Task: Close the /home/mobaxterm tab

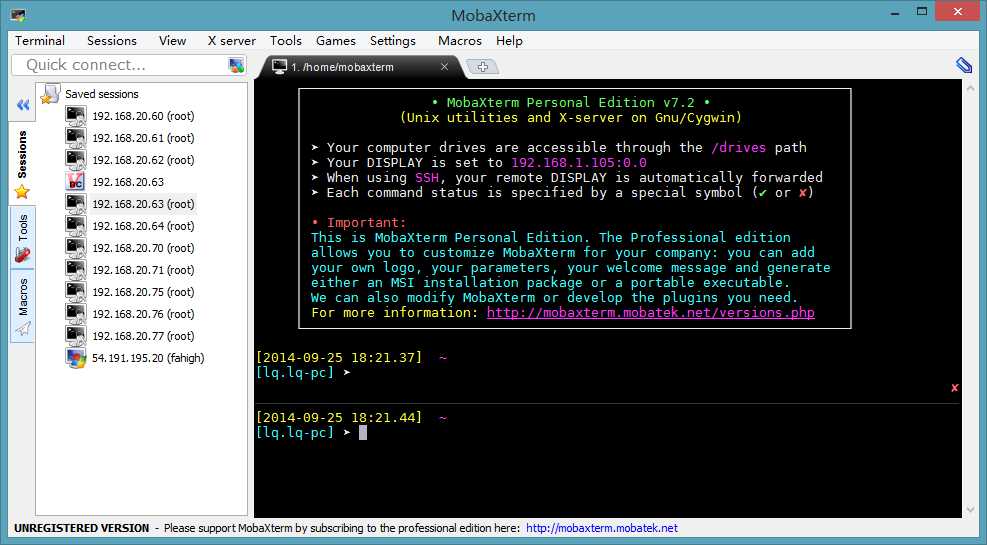Action: [444, 66]
